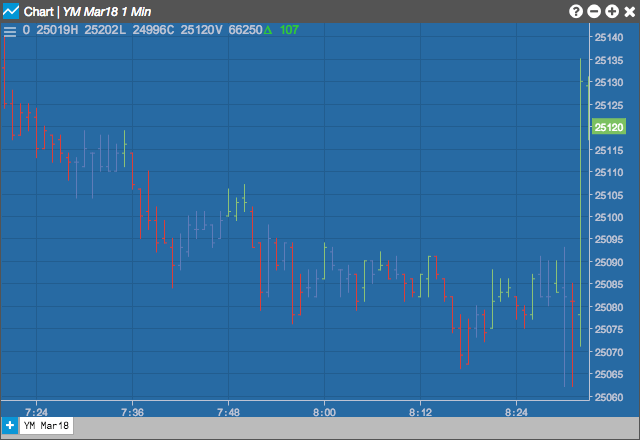Click the 7:36 time axis label
This screenshot has height=440, width=640.
(132, 412)
